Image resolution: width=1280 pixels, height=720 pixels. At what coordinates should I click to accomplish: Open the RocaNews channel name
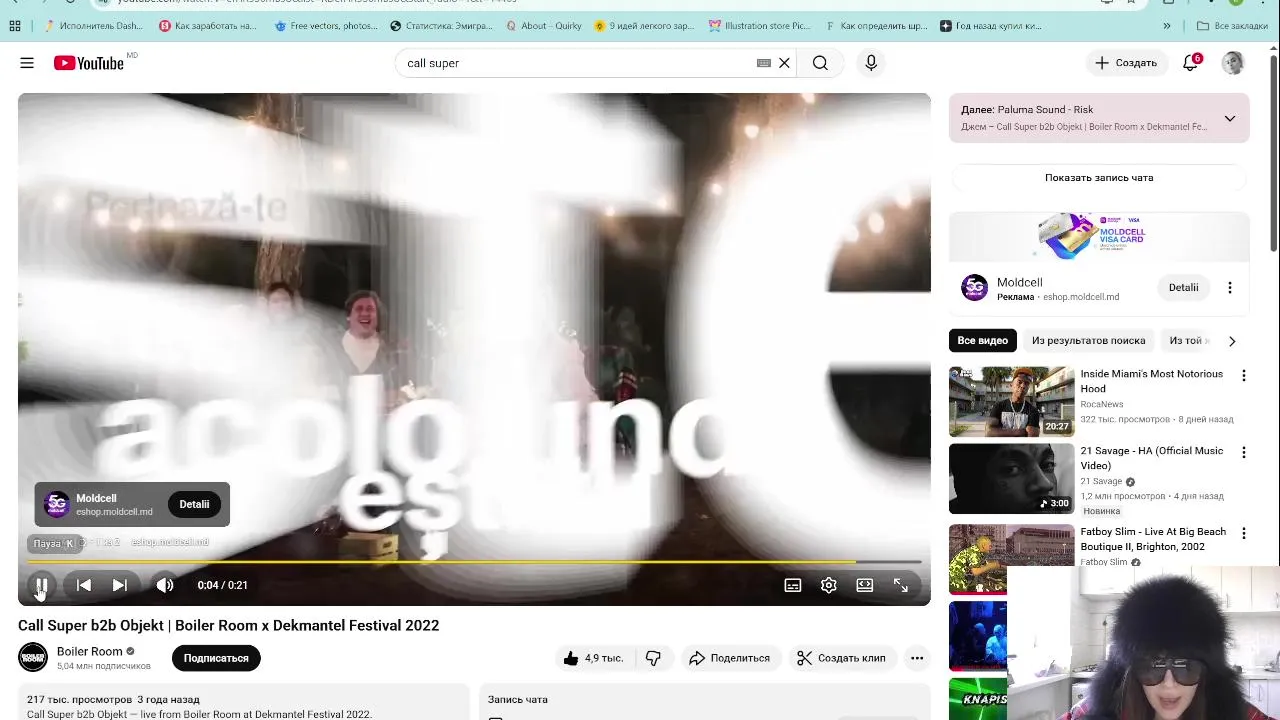coord(1101,404)
